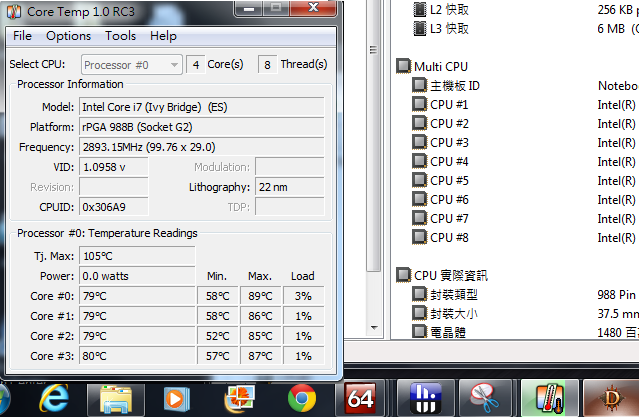This screenshot has width=639, height=417.
Task: Click the 988 Pin value for 封裝類型
Action: (x=616, y=294)
